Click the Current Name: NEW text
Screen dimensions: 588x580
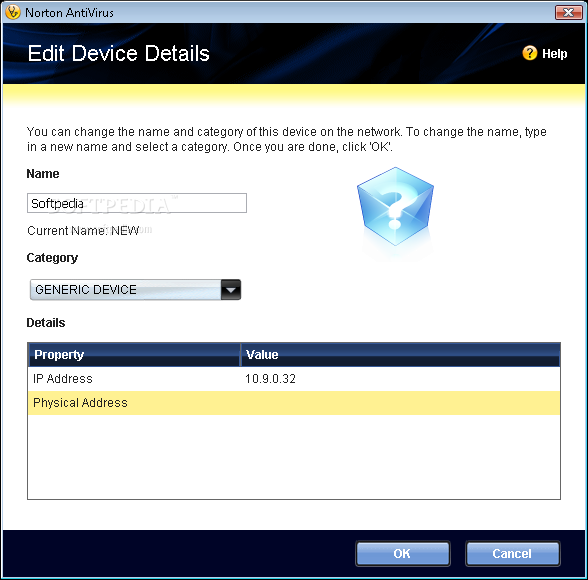tap(83, 231)
